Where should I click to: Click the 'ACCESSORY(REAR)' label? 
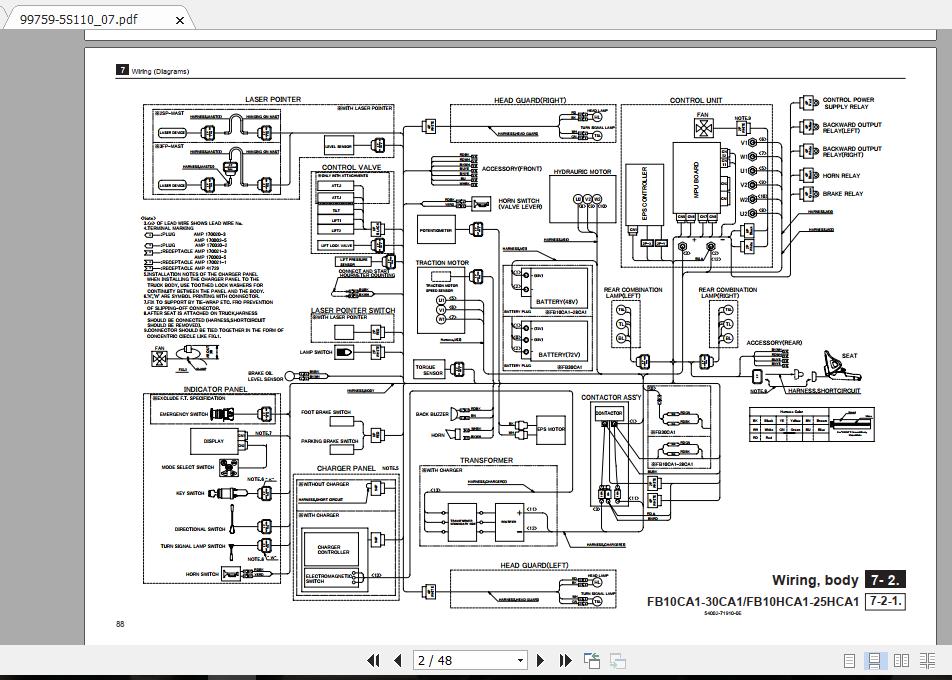coord(774,343)
